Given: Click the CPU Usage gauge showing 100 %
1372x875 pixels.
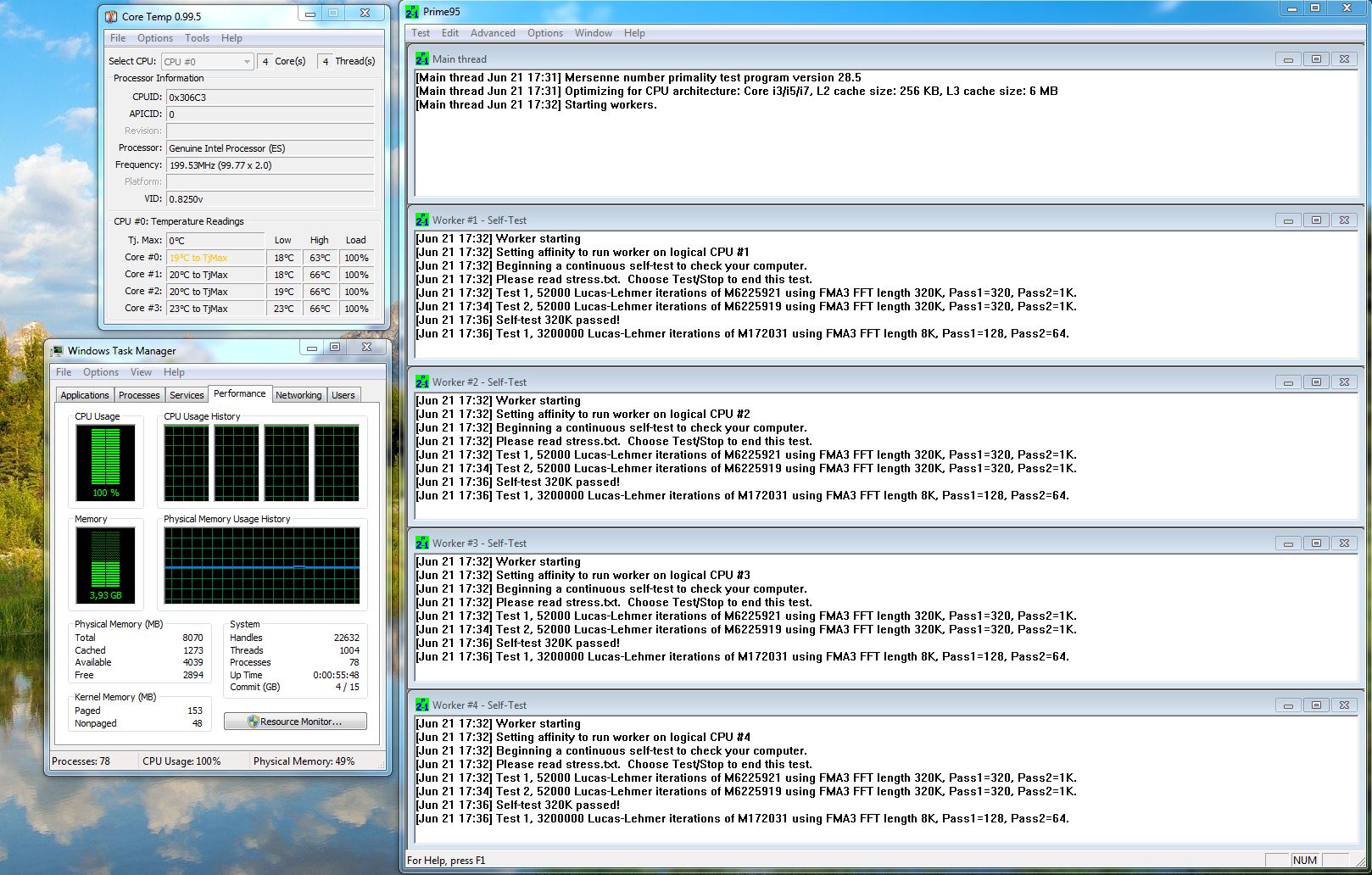Looking at the screenshot, I should pos(105,462).
